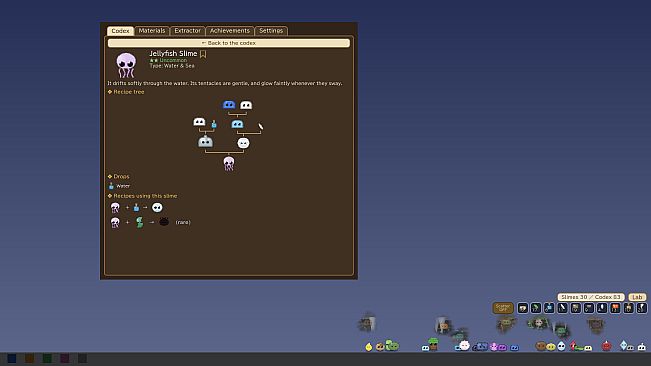Click jellyfish icon in the water recipe row
The height and width of the screenshot is (366, 651).
click(x=115, y=207)
